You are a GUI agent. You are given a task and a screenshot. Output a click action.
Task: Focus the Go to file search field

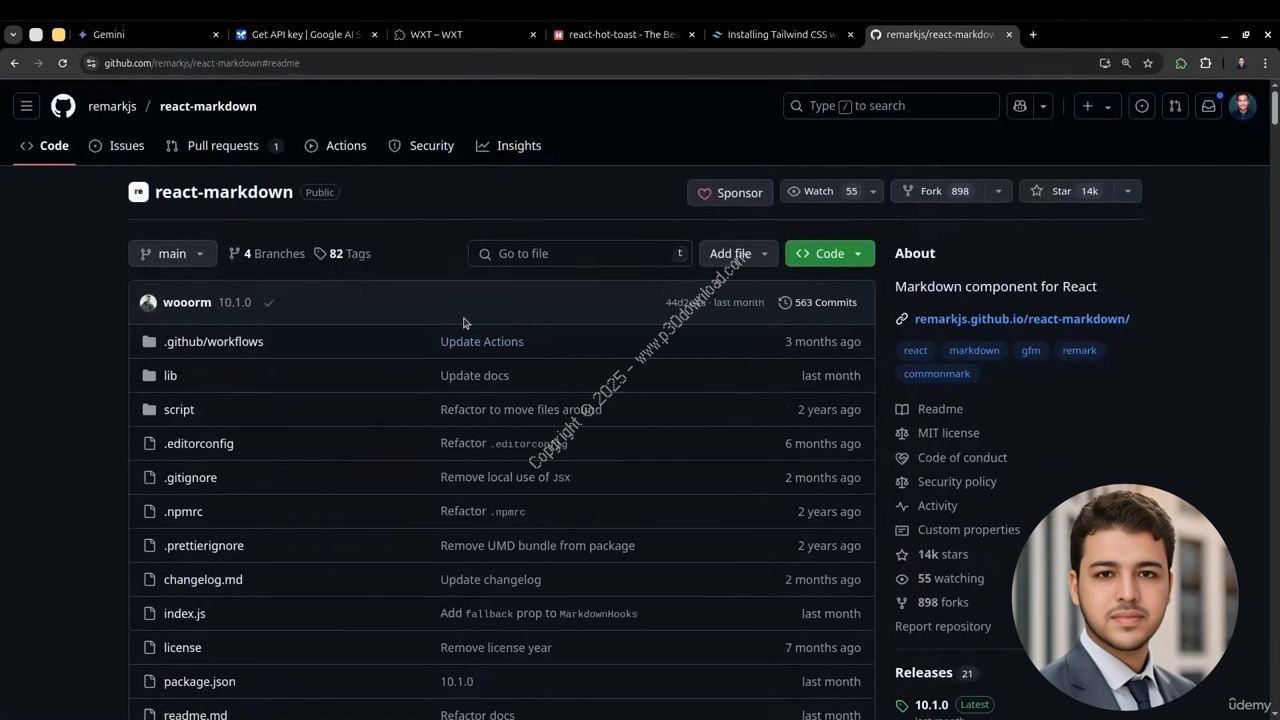tap(581, 254)
